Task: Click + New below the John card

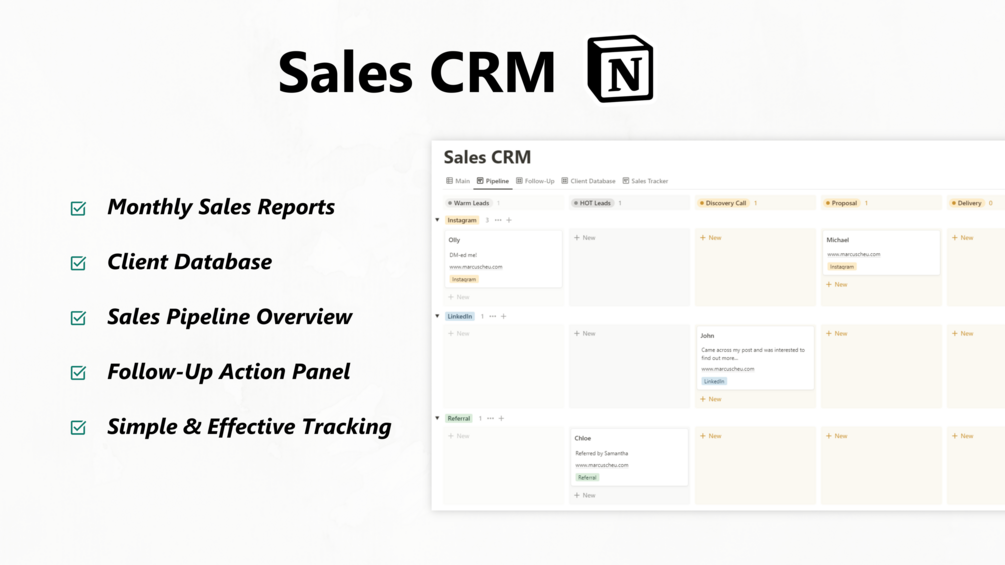Action: (x=710, y=399)
